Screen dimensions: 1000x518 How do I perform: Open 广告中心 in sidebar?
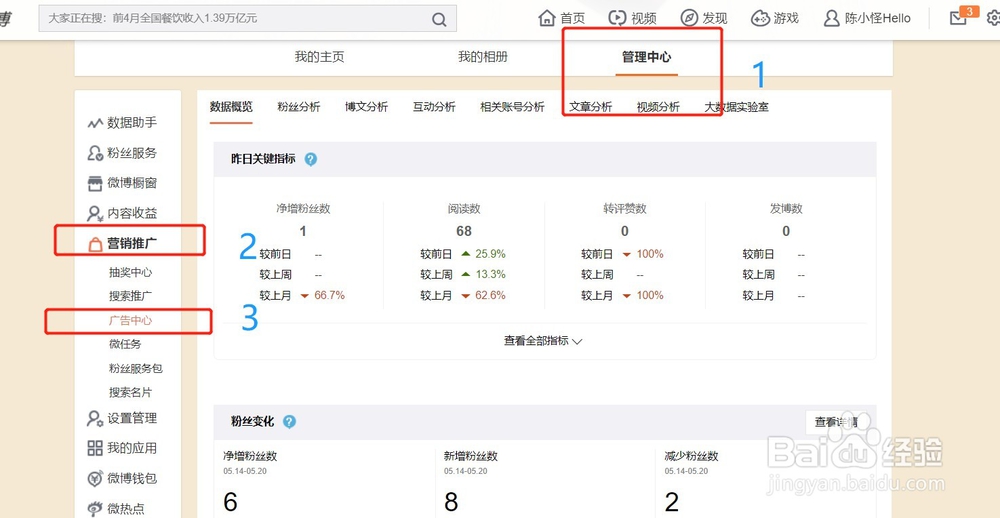click(x=131, y=320)
